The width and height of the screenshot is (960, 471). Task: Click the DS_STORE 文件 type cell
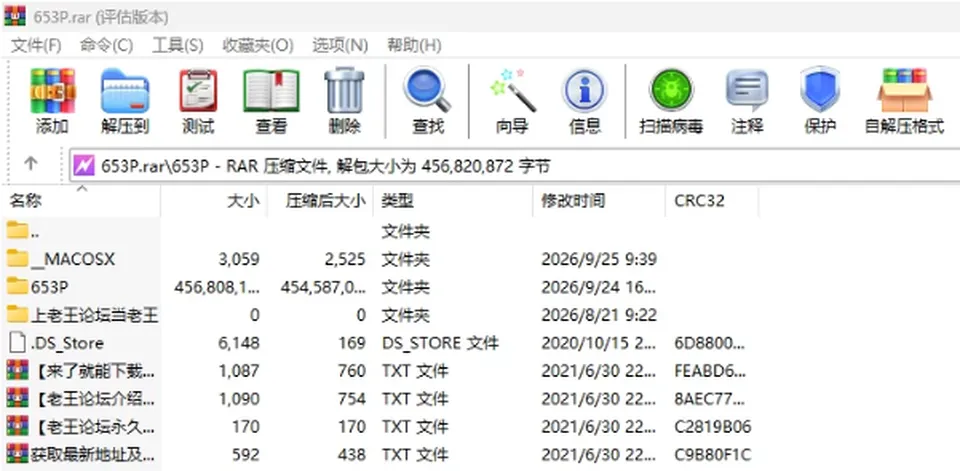click(x=440, y=344)
